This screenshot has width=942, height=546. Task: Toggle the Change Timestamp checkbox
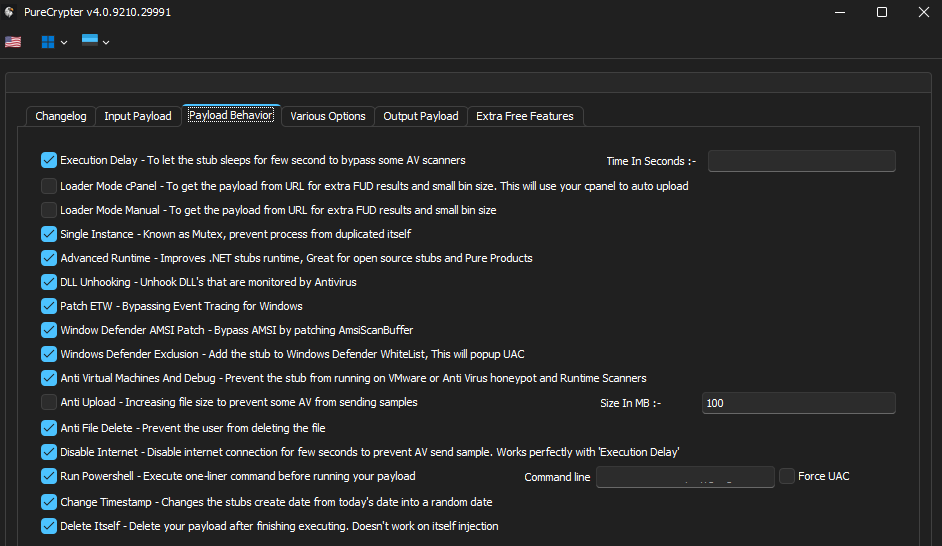pos(49,502)
